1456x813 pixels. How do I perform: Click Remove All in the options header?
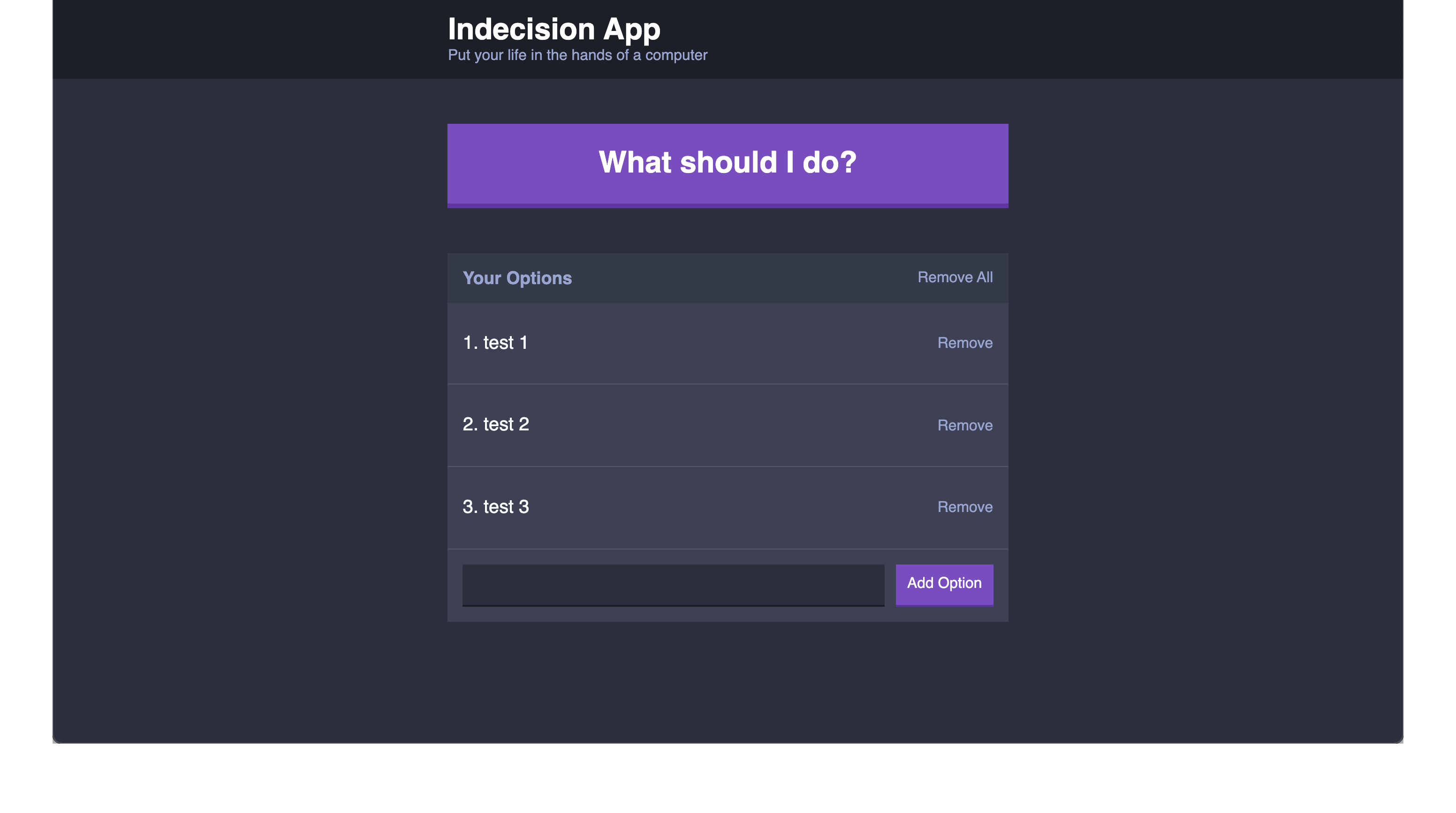(955, 278)
